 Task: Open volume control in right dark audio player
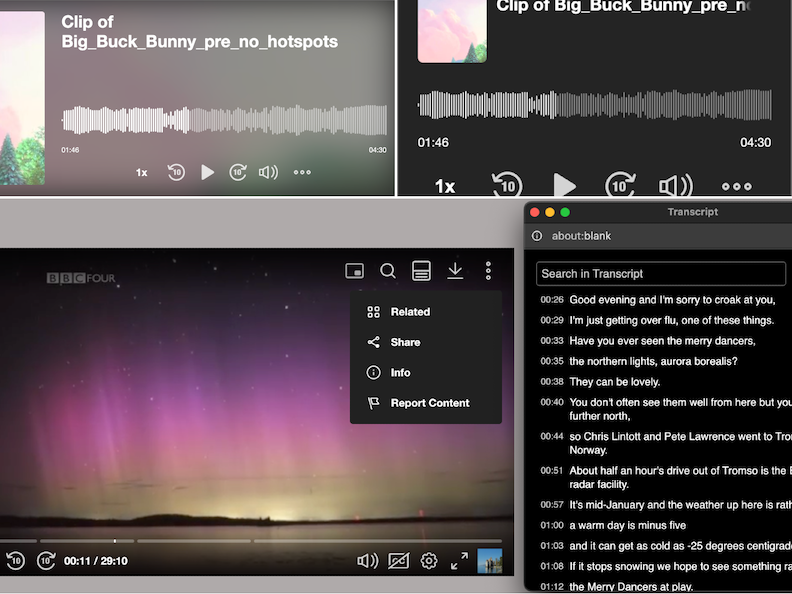point(676,185)
